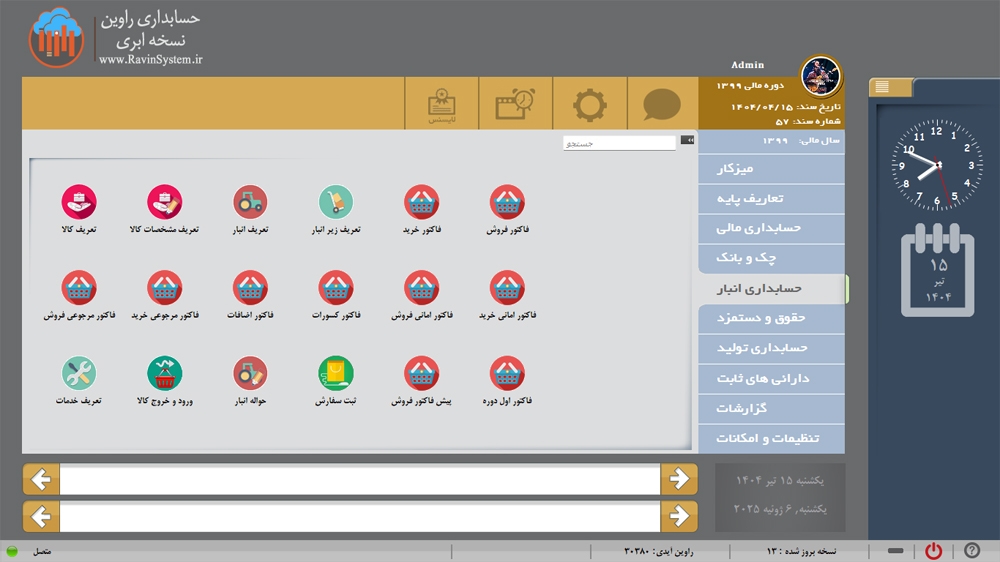Open the تعریف زیر انبار icon

click(x=335, y=203)
